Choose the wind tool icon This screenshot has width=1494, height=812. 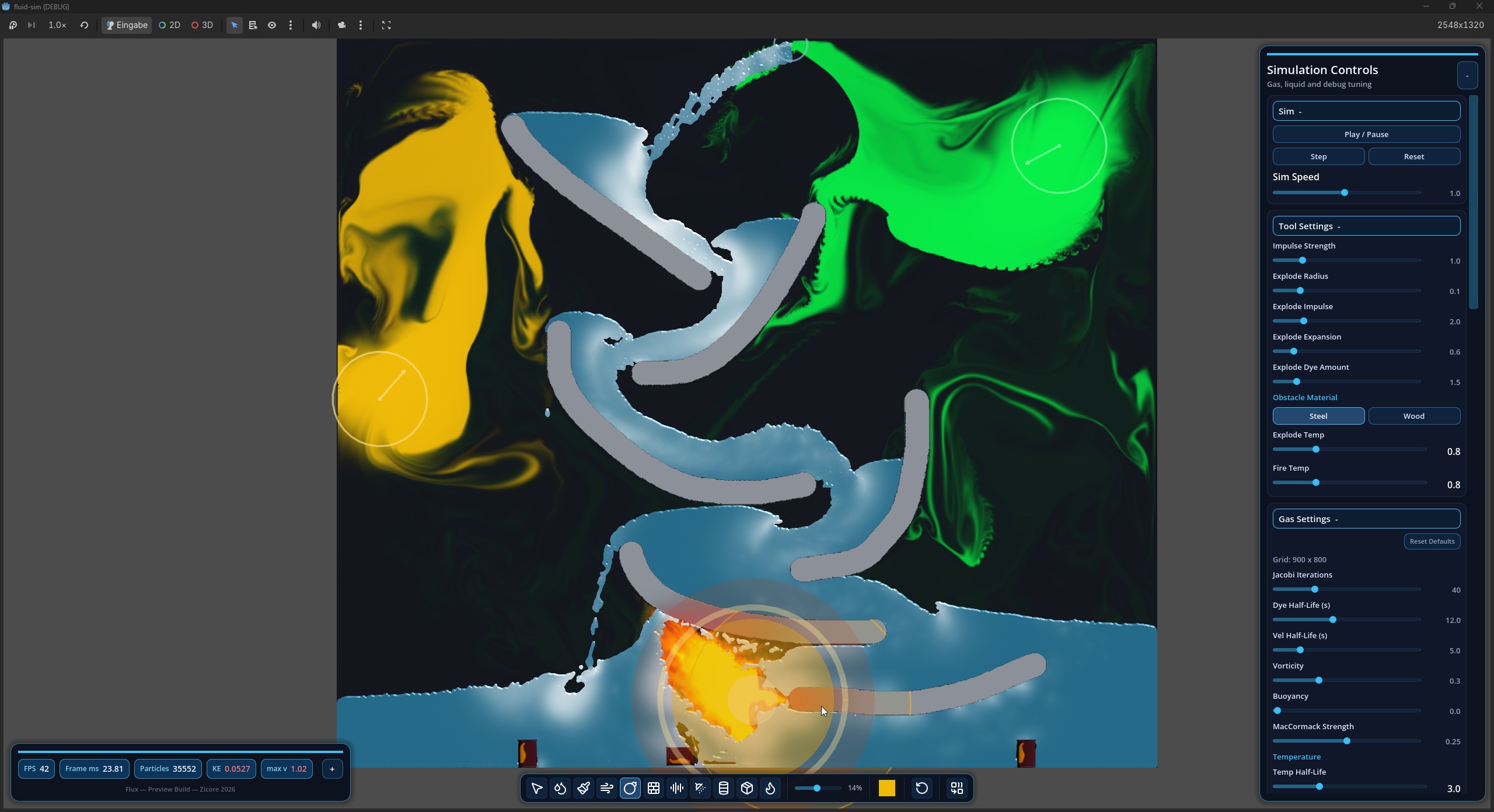(607, 788)
